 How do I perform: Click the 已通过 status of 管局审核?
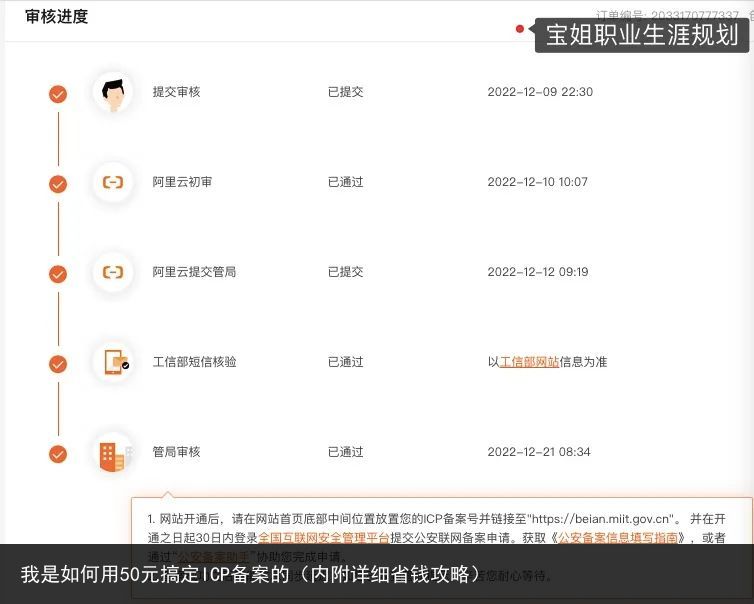(x=345, y=452)
